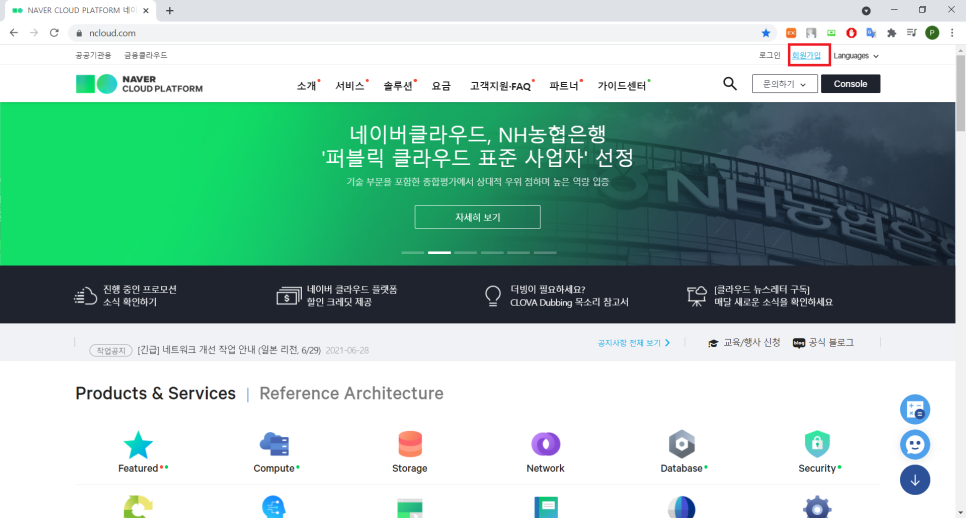The width and height of the screenshot is (966, 518).
Task: Bookmark page with the star icon
Action: tap(766, 33)
